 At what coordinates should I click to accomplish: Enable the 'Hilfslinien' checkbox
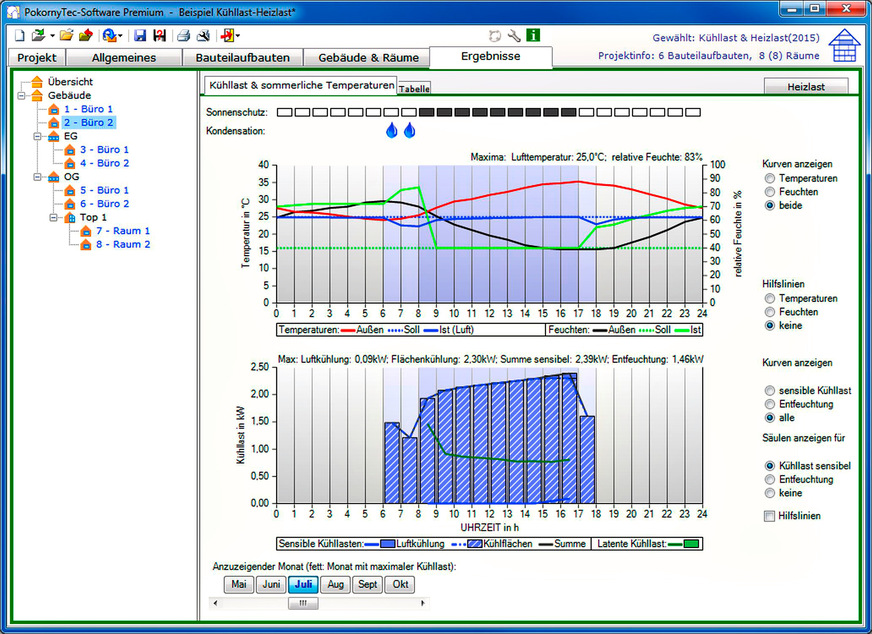(x=769, y=516)
